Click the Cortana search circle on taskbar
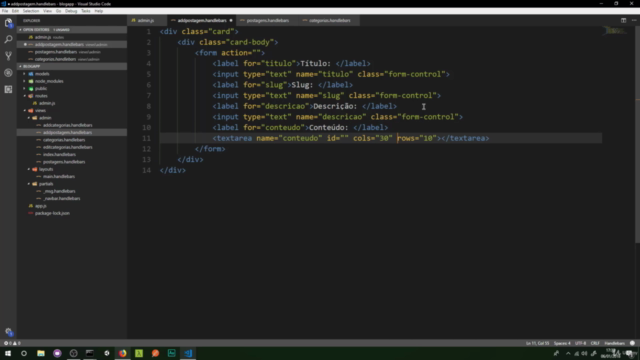The height and width of the screenshot is (360, 640). coord(24,353)
